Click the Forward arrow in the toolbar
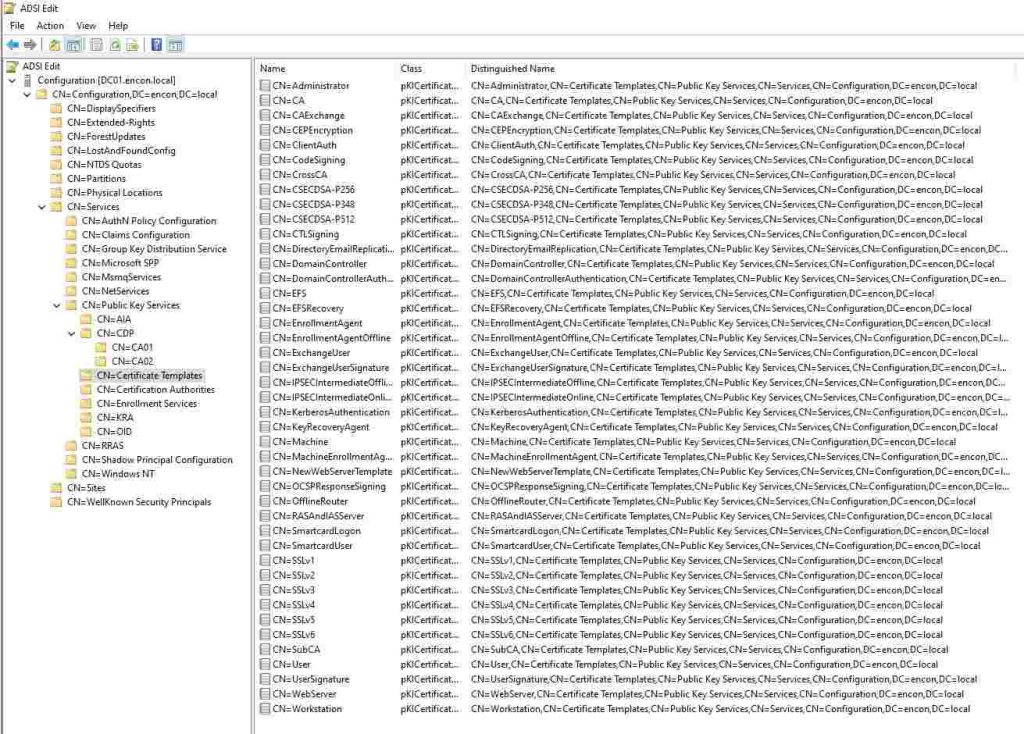This screenshot has width=1024, height=734. tap(30, 45)
